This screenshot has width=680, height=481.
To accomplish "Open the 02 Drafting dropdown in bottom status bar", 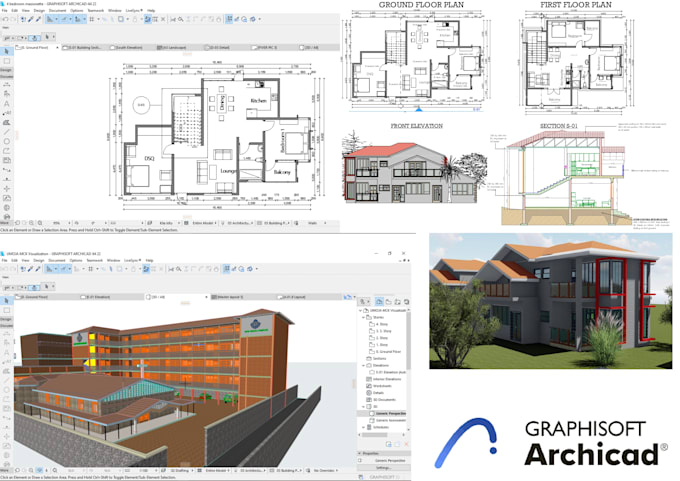I will click(x=181, y=470).
